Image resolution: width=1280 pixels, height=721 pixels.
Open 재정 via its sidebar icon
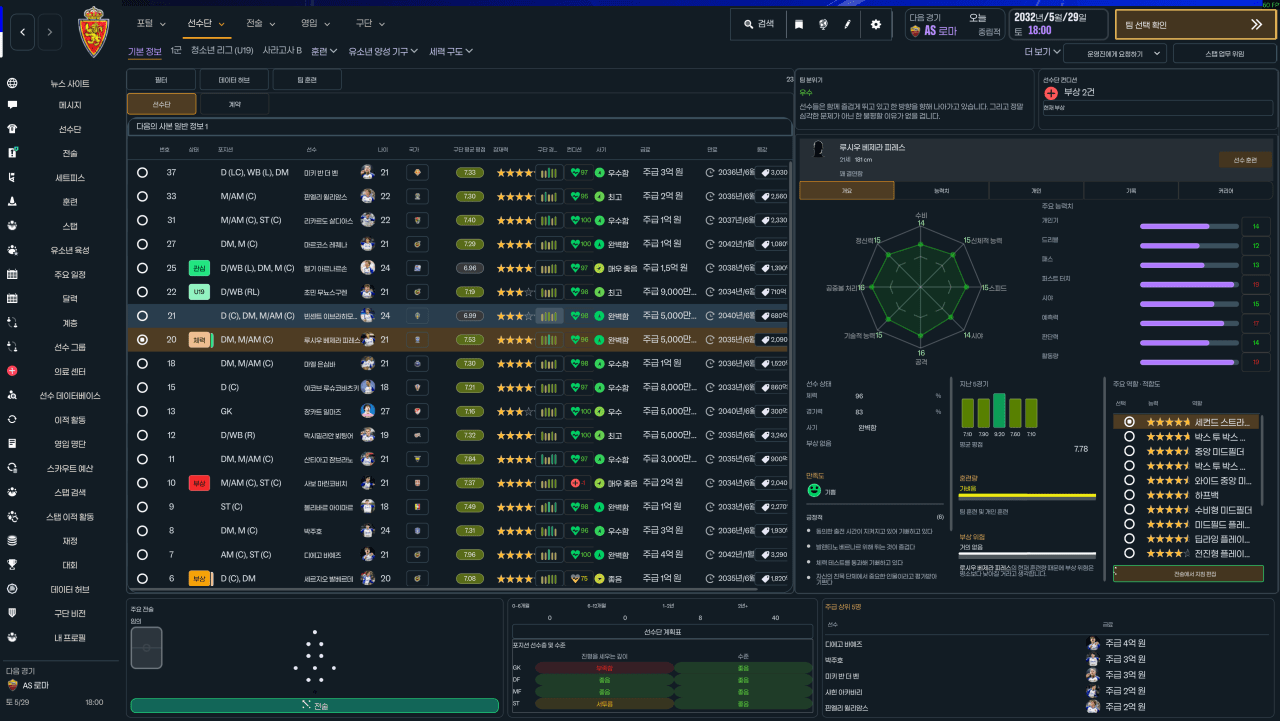coord(12,540)
